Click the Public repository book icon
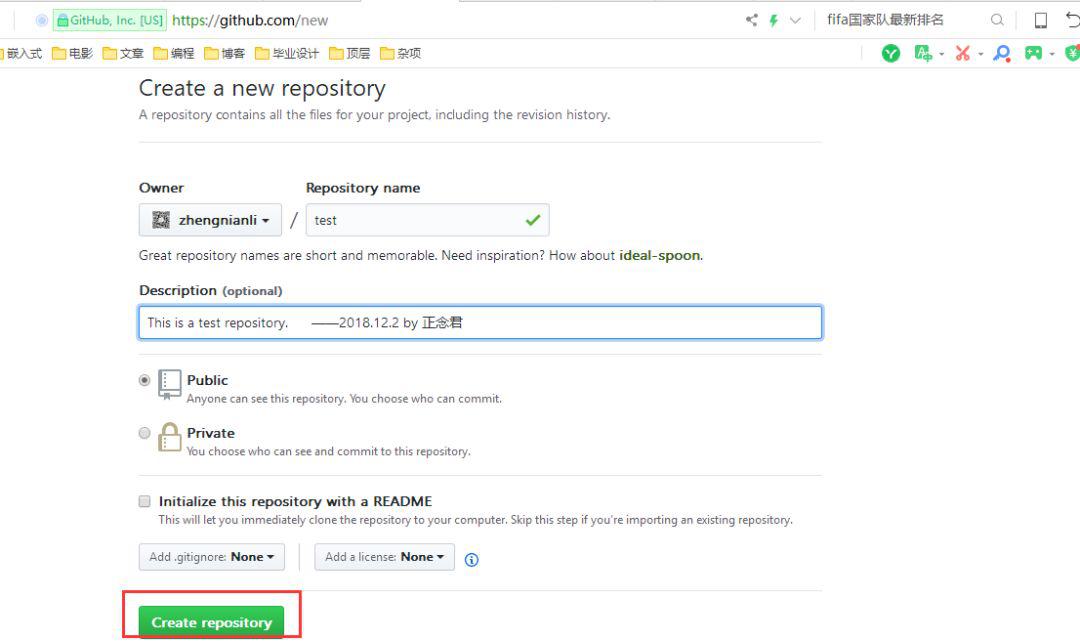1080x641 pixels. click(169, 384)
